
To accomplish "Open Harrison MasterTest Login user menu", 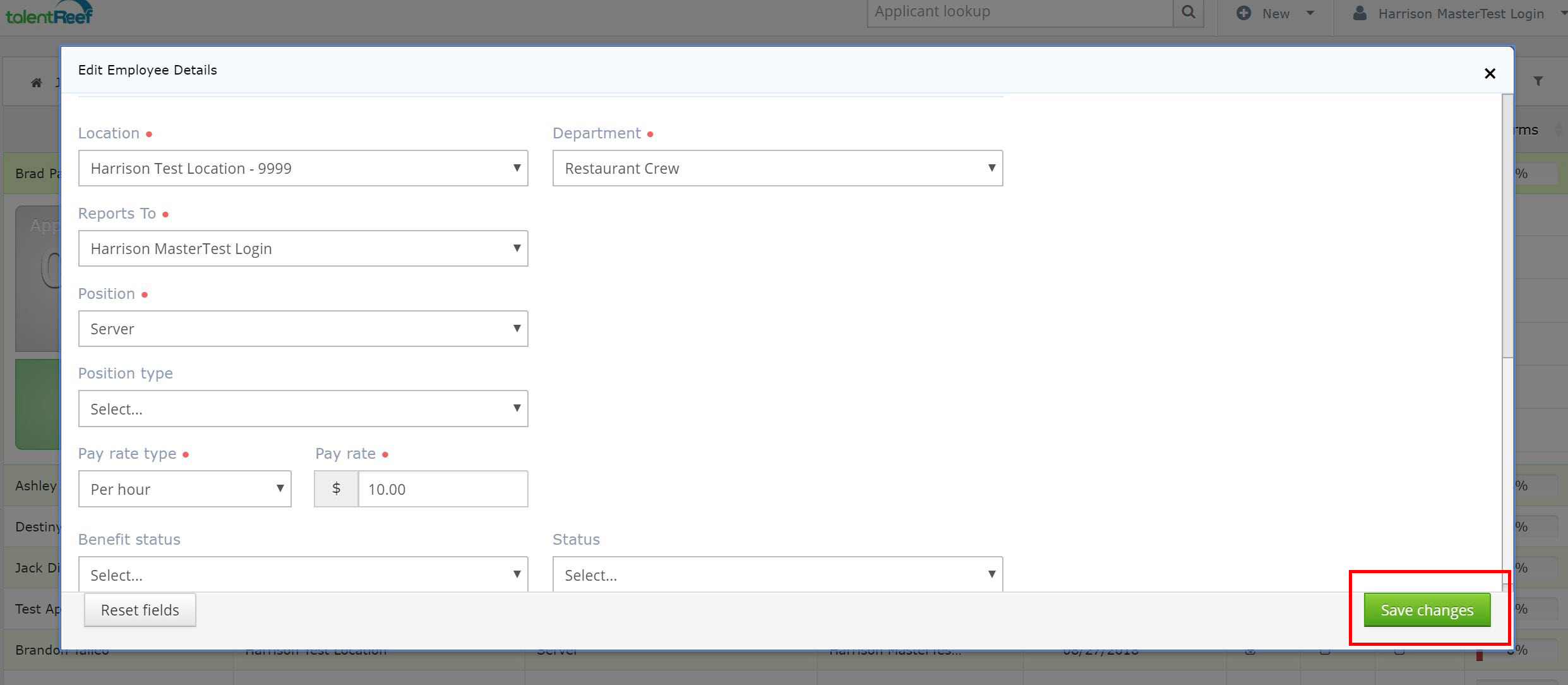I will click(1461, 13).
